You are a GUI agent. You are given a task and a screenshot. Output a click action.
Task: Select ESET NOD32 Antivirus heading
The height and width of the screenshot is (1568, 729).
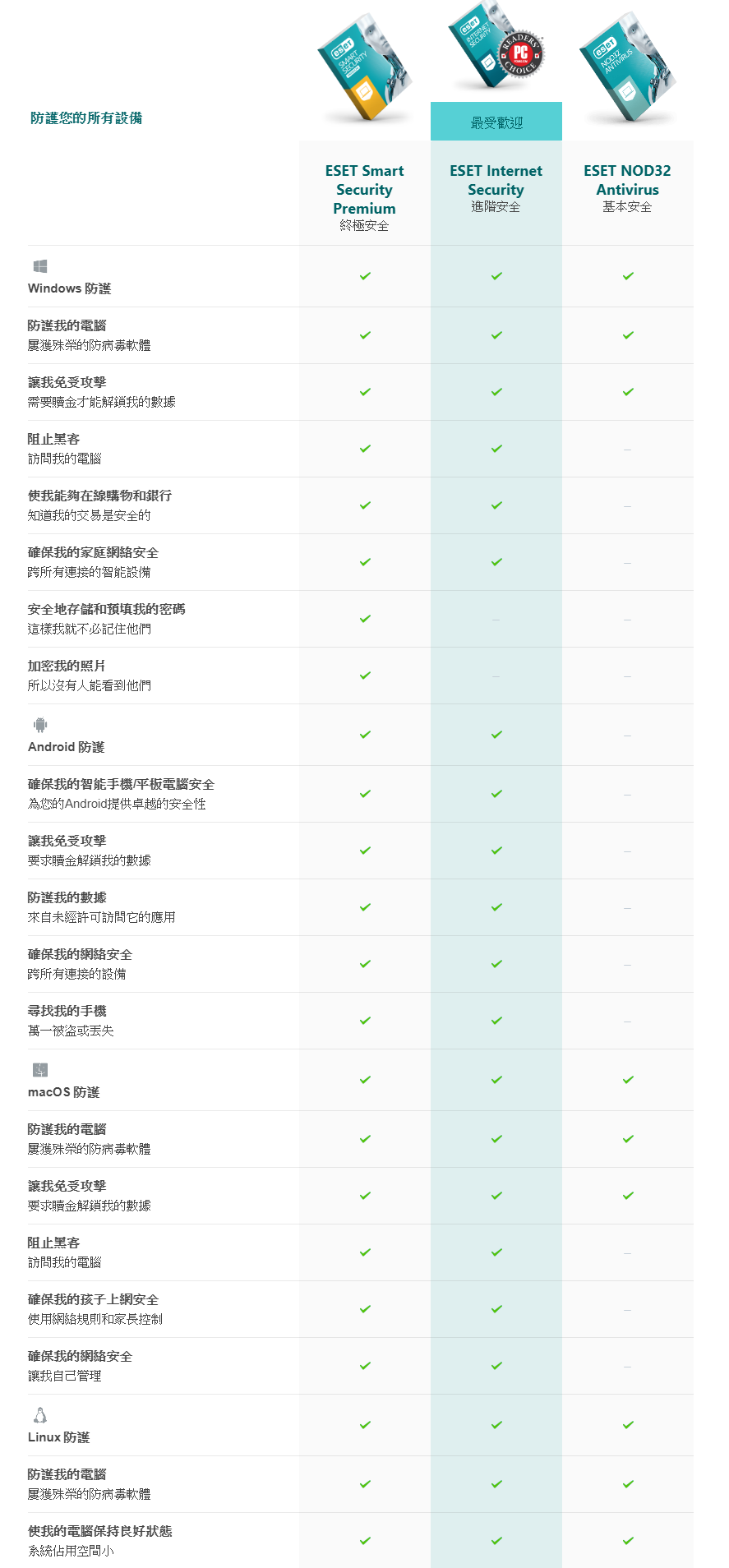pos(628,180)
